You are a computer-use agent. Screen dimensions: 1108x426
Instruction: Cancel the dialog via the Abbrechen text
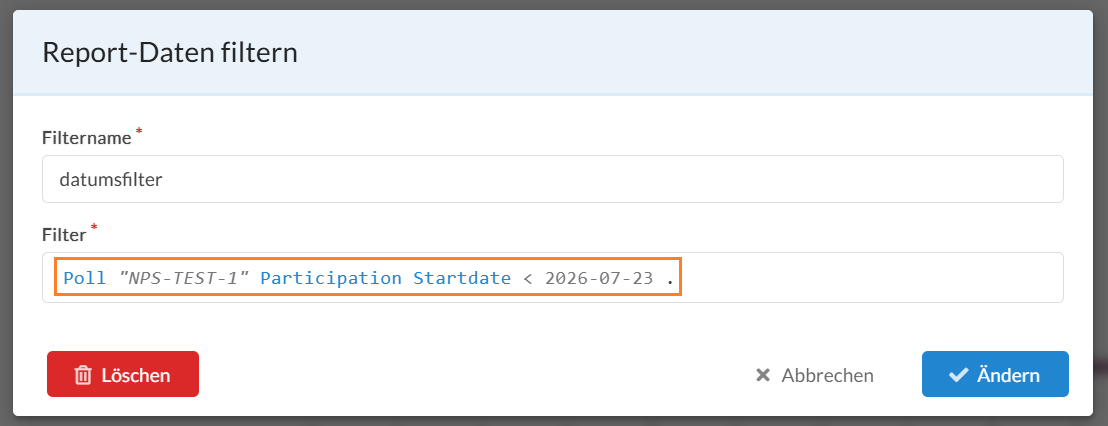pos(827,375)
